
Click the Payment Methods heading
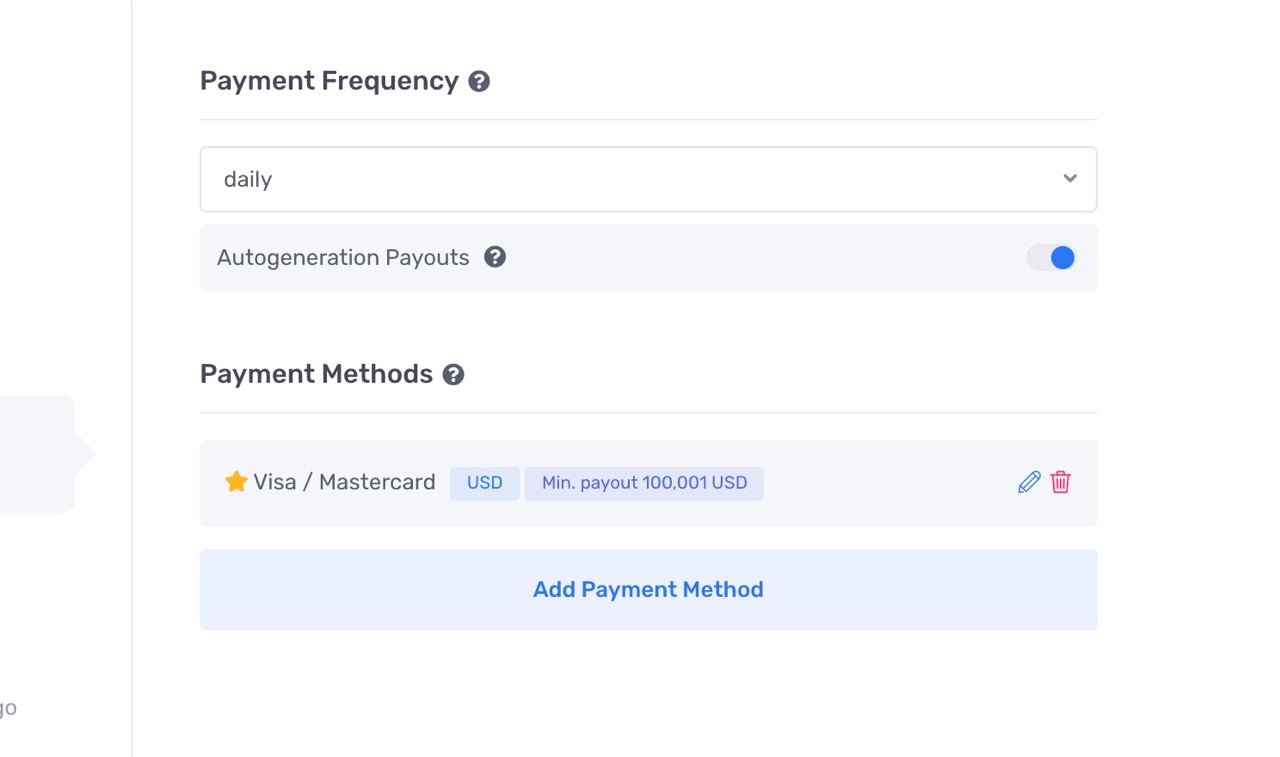316,374
